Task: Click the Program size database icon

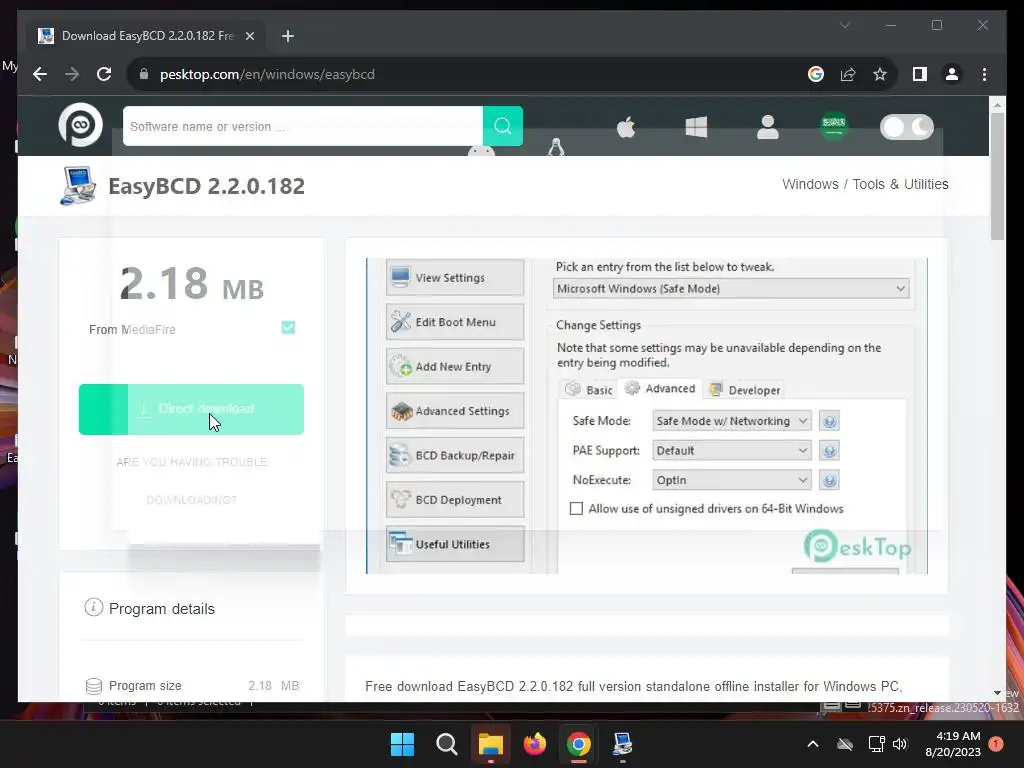Action: 94,686
